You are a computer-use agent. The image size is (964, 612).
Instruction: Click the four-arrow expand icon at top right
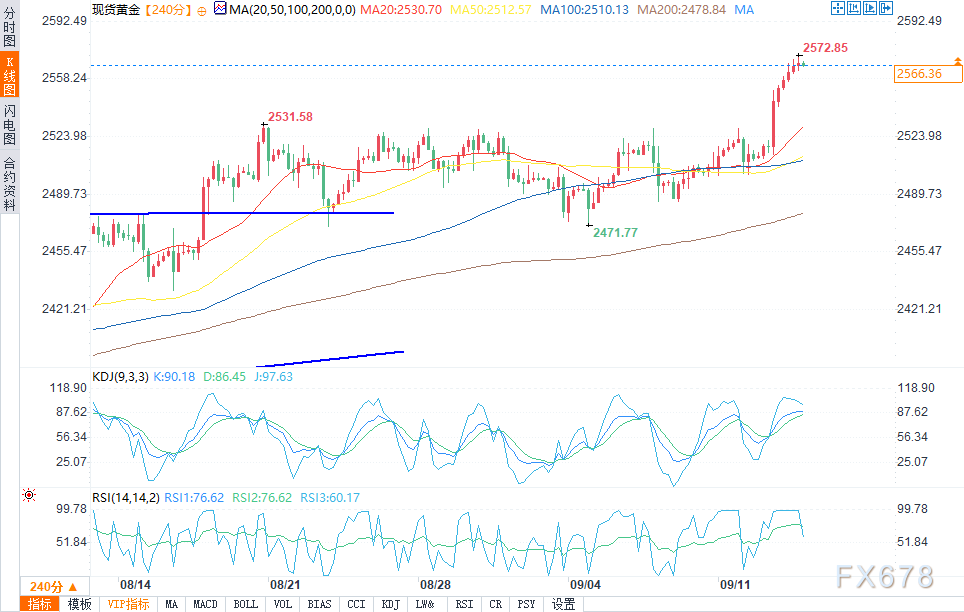[838, 9]
